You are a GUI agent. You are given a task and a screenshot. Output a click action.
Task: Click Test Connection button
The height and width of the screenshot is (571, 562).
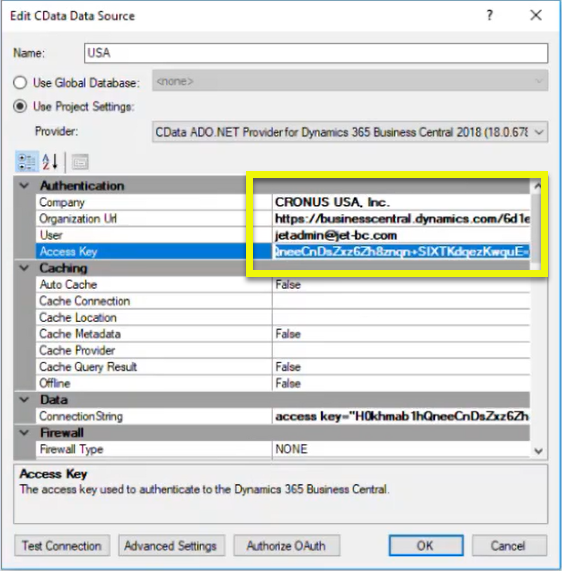[x=62, y=546]
